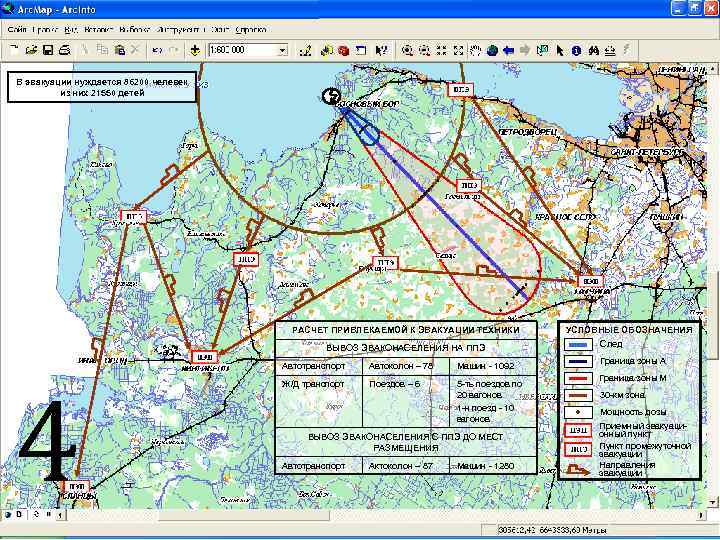Viewport: 720px width, 540px height.
Task: Expand the map scale 1:600 000 dropdown
Action: click(x=283, y=50)
